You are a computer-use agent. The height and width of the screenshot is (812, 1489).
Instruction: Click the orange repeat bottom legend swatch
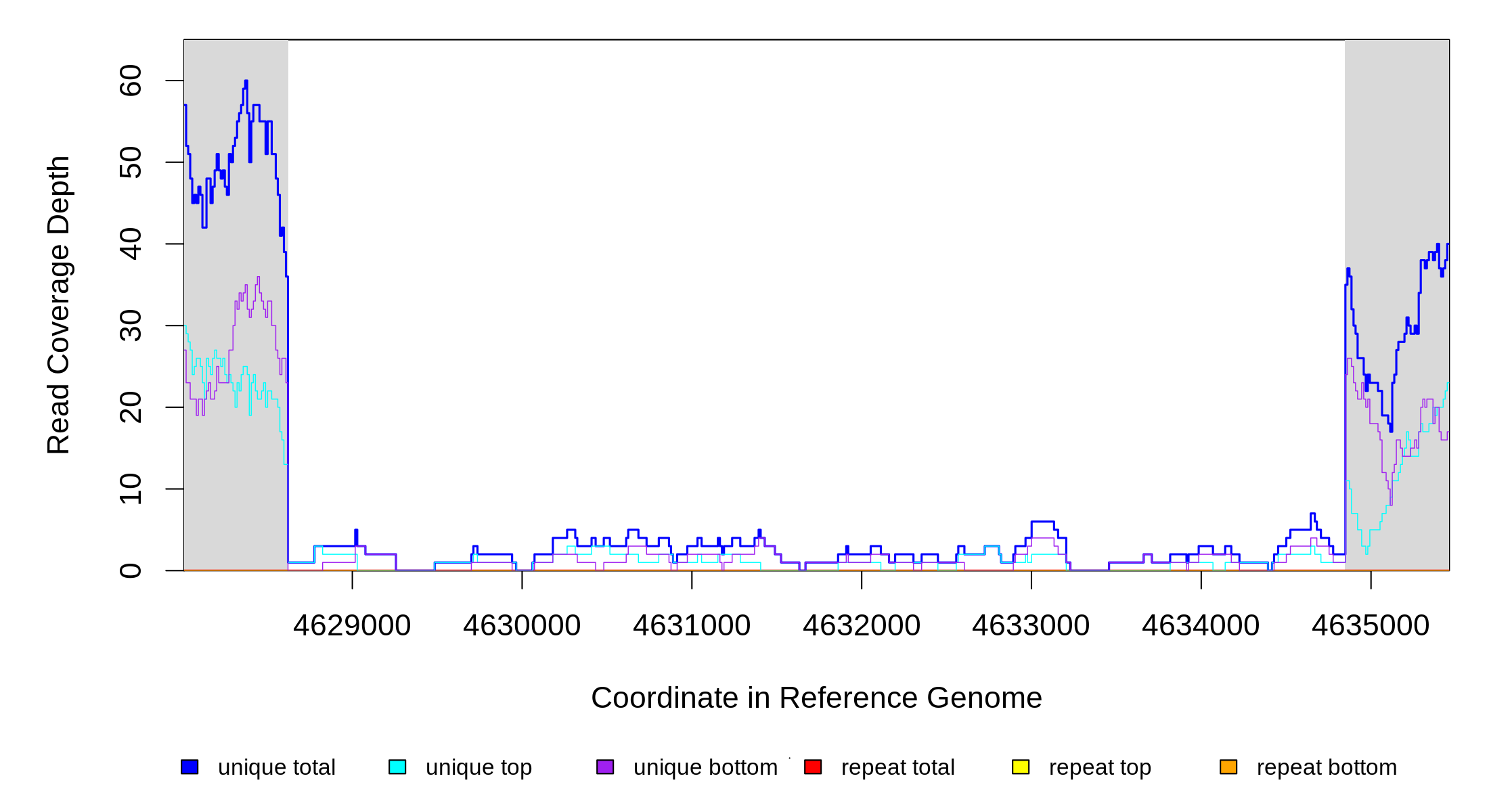pyautogui.click(x=1228, y=767)
